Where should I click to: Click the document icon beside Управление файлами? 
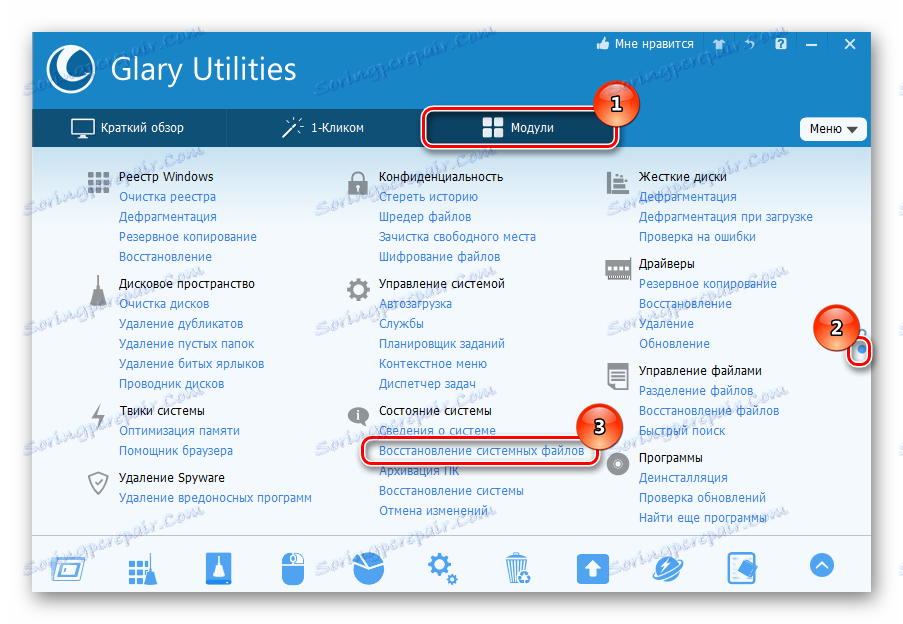[x=618, y=376]
